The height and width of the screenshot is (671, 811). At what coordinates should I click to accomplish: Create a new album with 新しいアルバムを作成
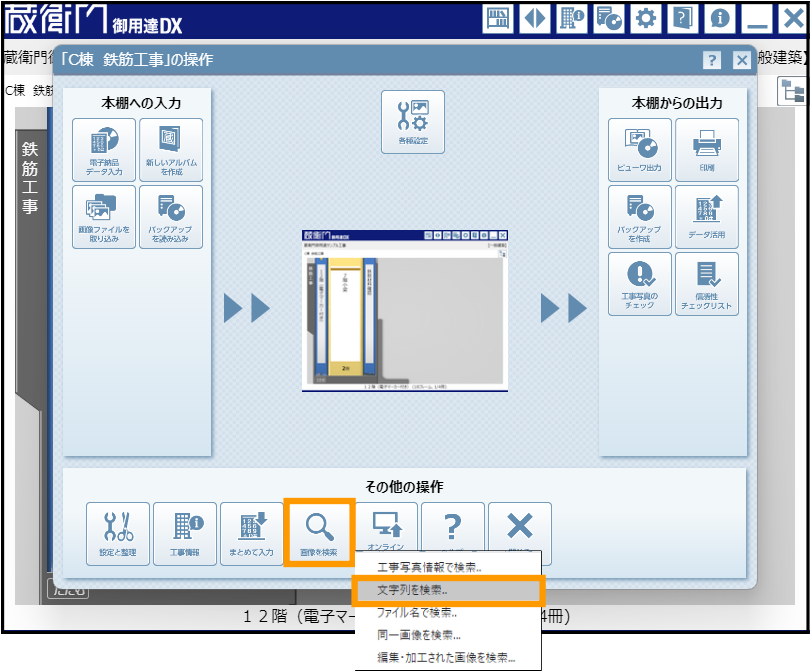click(171, 150)
